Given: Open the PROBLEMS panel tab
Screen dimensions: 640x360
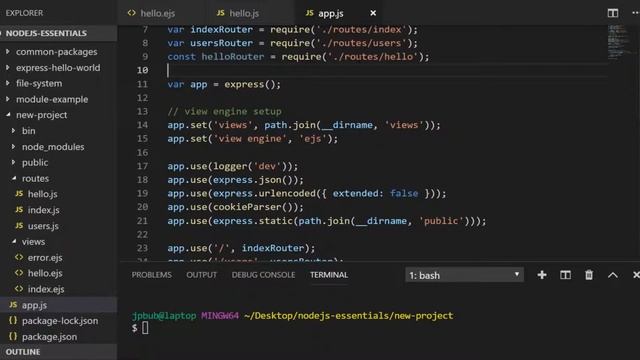Looking at the screenshot, I should point(151,275).
